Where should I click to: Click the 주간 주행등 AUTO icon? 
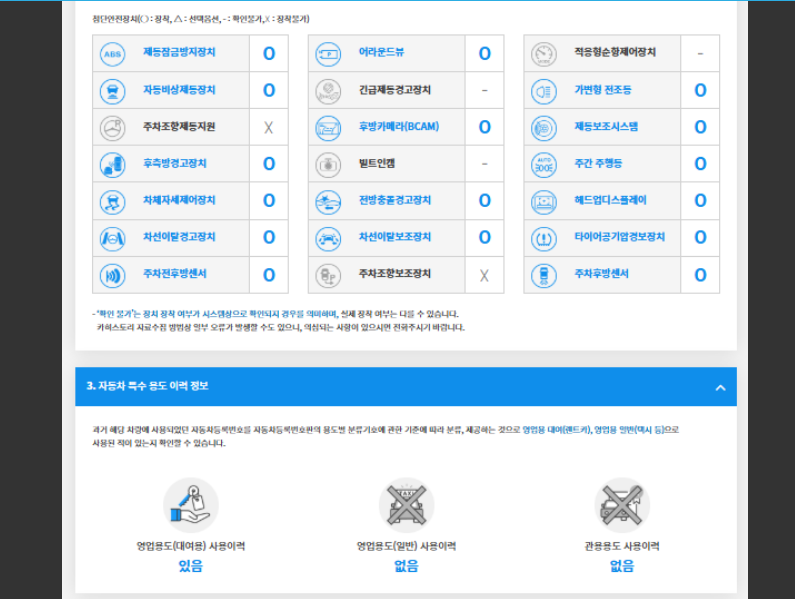544,165
